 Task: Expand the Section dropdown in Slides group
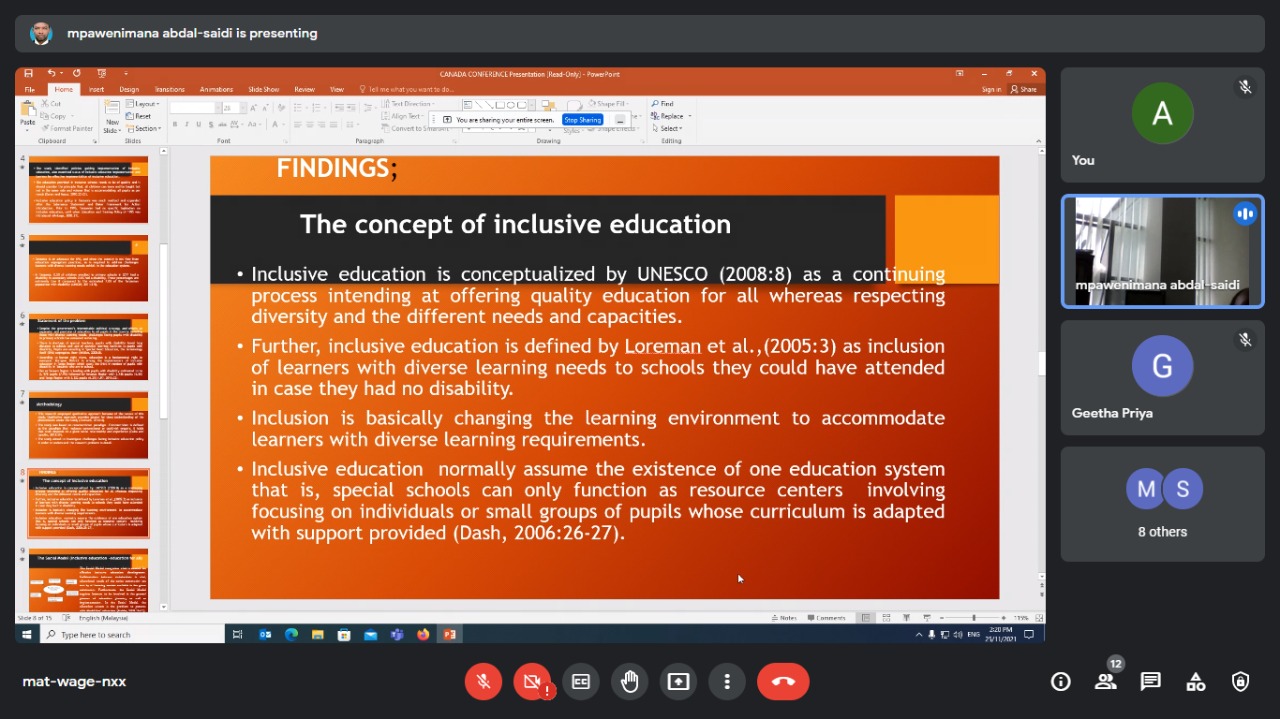point(144,129)
